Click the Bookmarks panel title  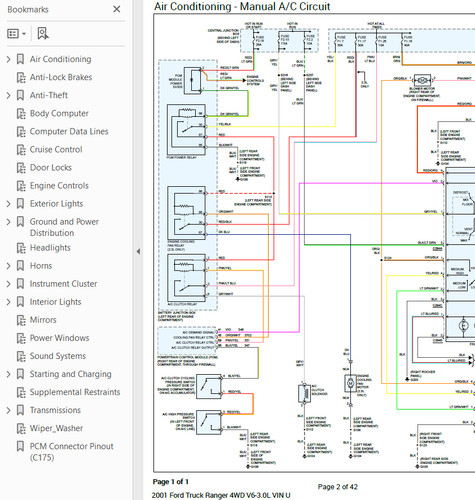point(28,10)
